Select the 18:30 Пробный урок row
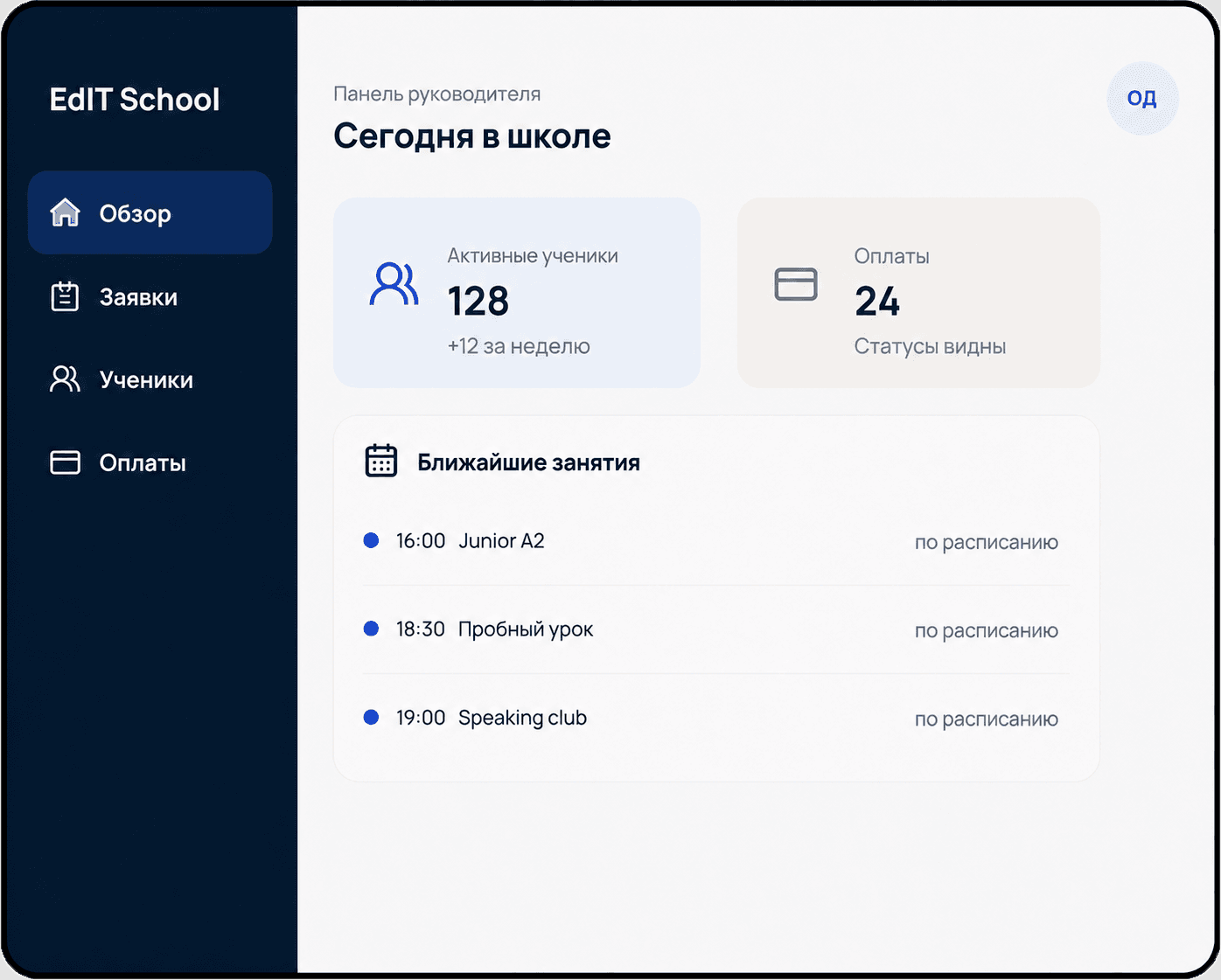The width and height of the screenshot is (1221, 980). point(716,629)
